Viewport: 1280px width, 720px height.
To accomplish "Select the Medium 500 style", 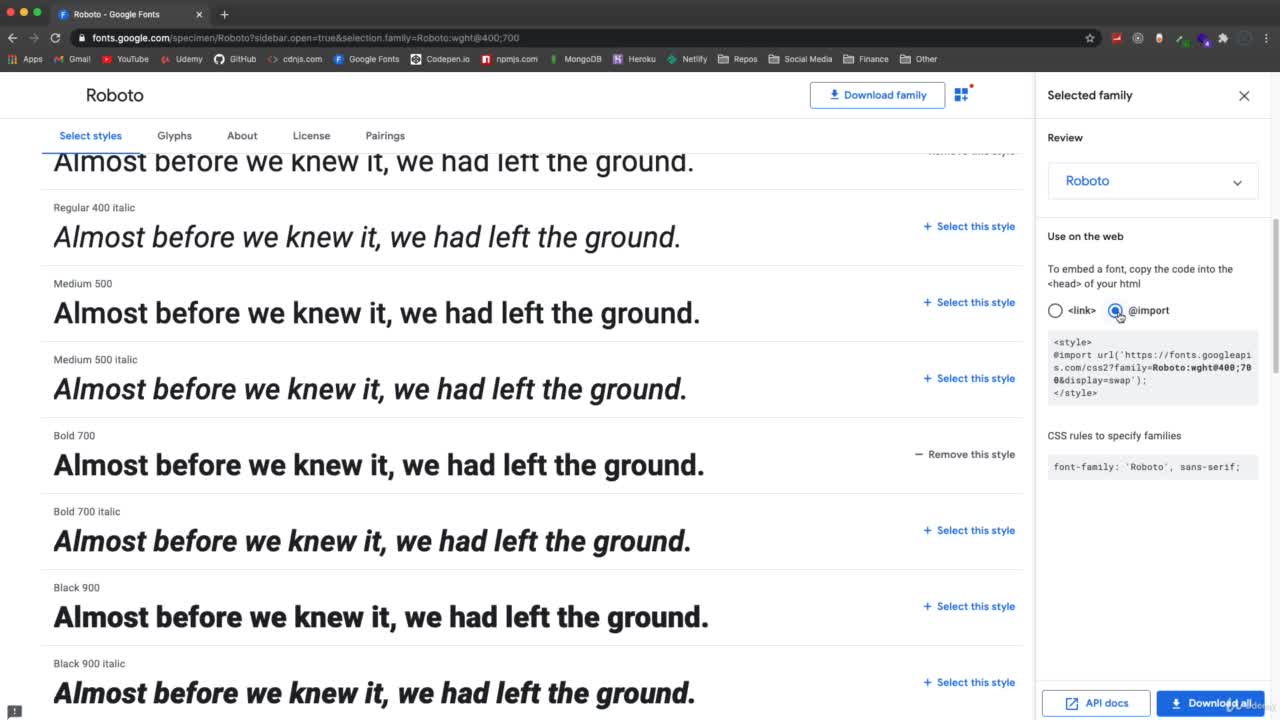I will (969, 302).
